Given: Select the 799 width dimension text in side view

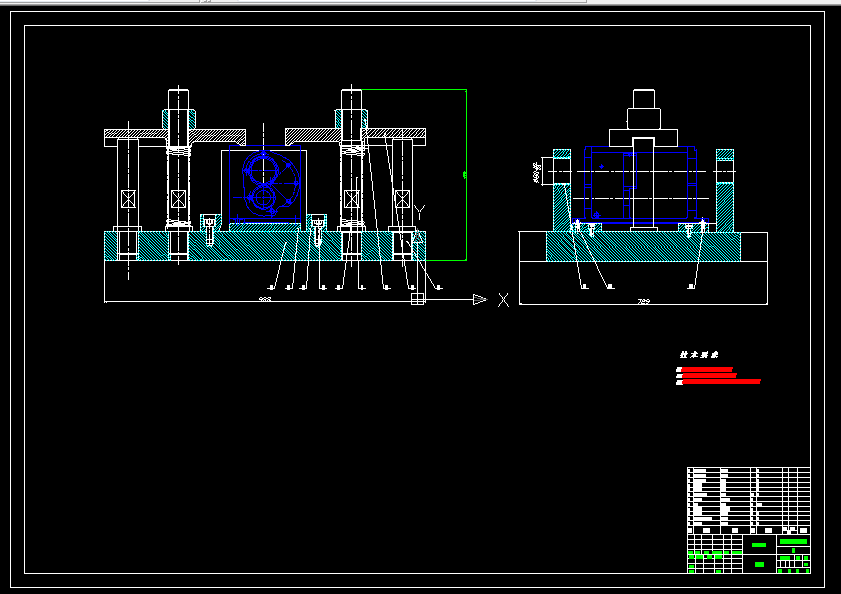Looking at the screenshot, I should click(x=644, y=302).
